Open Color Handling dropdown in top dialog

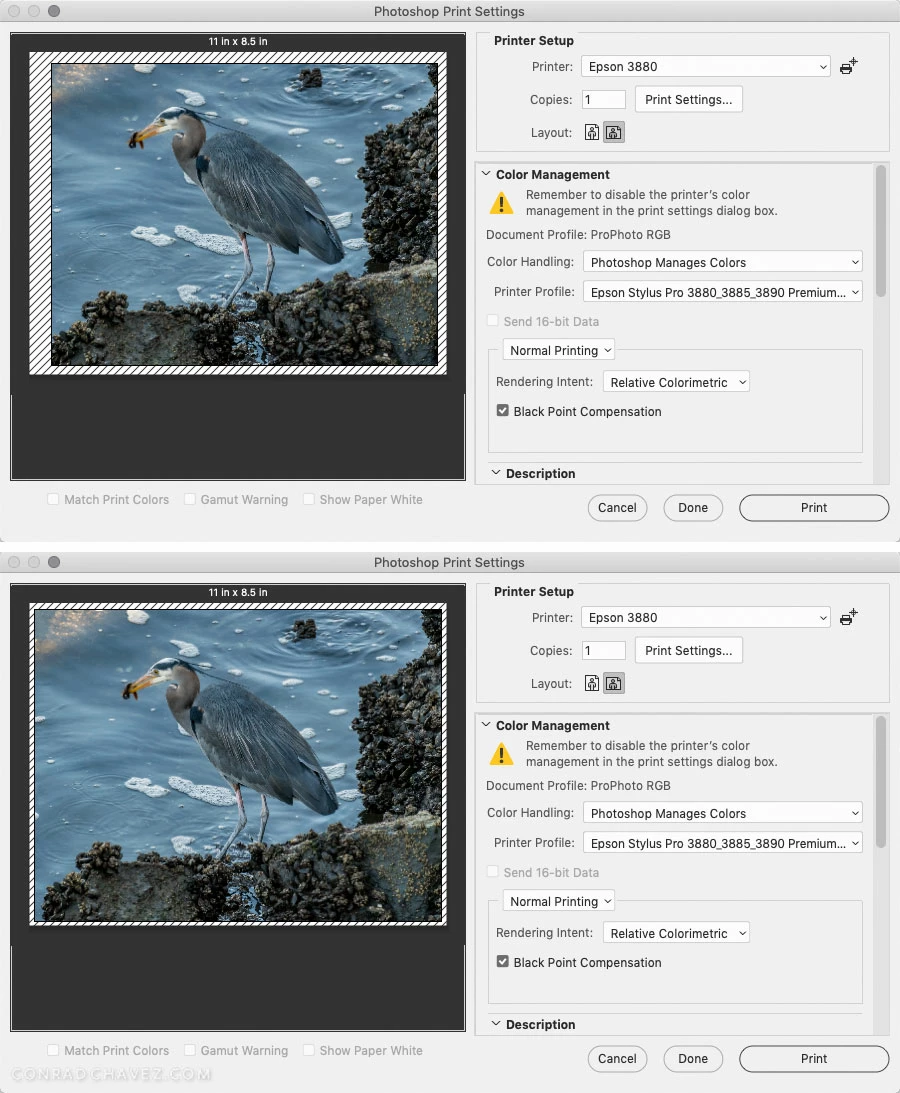[x=723, y=262]
